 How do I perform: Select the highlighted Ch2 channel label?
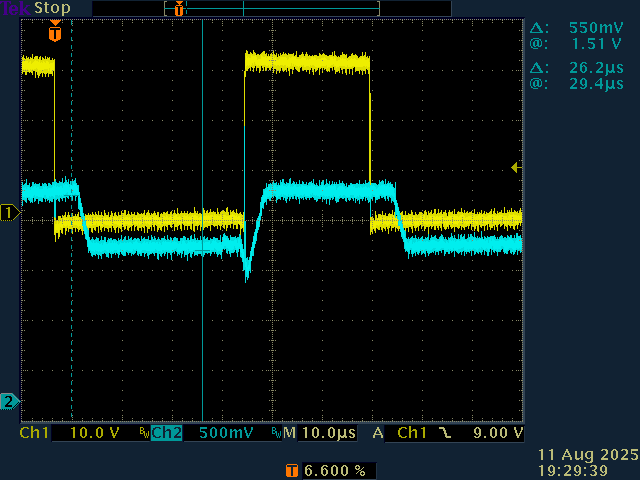166,433
